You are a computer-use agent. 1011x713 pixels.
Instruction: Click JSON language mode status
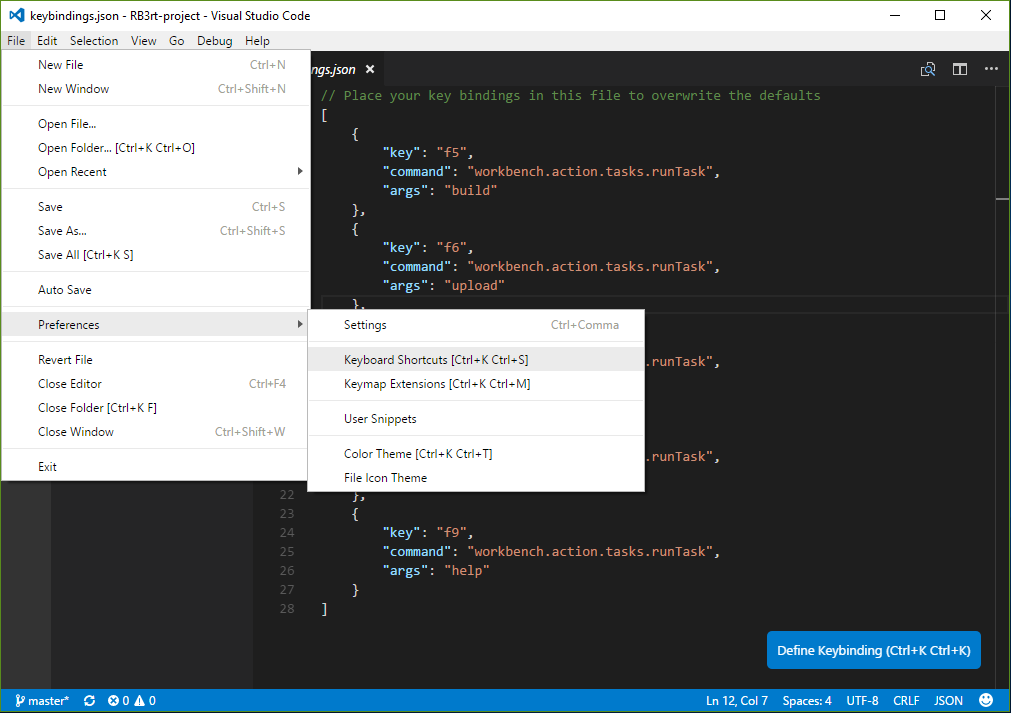click(x=948, y=701)
